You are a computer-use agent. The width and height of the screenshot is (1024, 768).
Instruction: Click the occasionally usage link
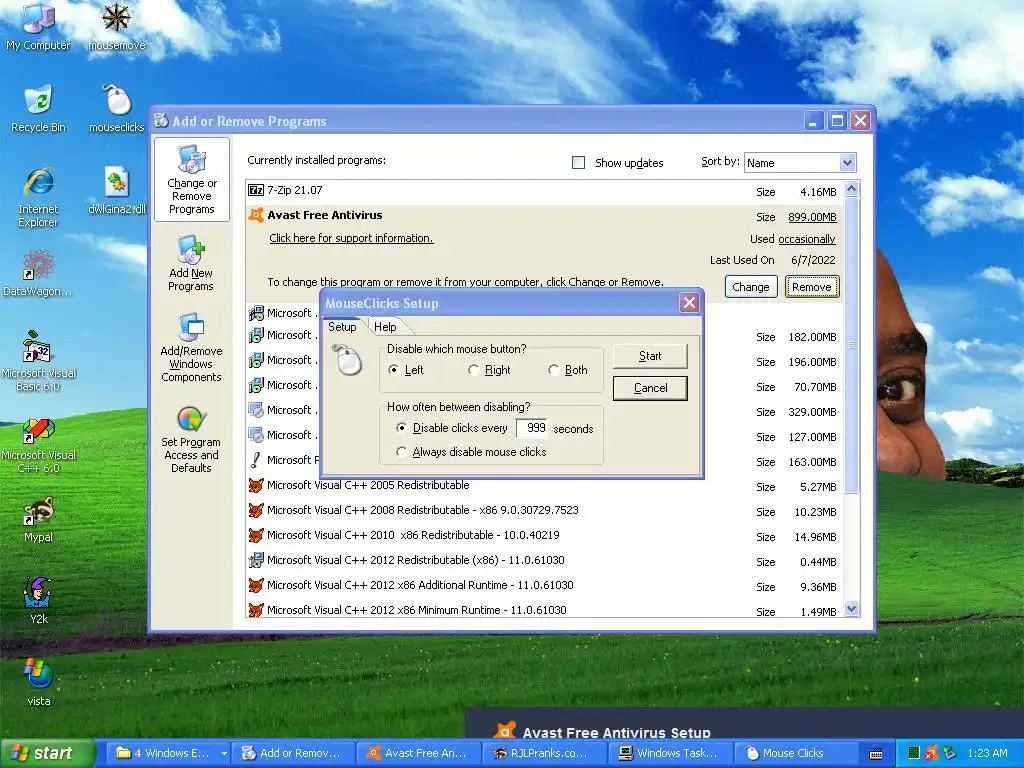(807, 239)
